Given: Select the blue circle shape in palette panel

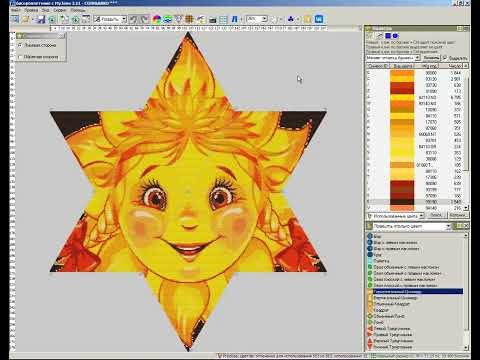Looking at the screenshot, I should pyautogui.click(x=395, y=36).
